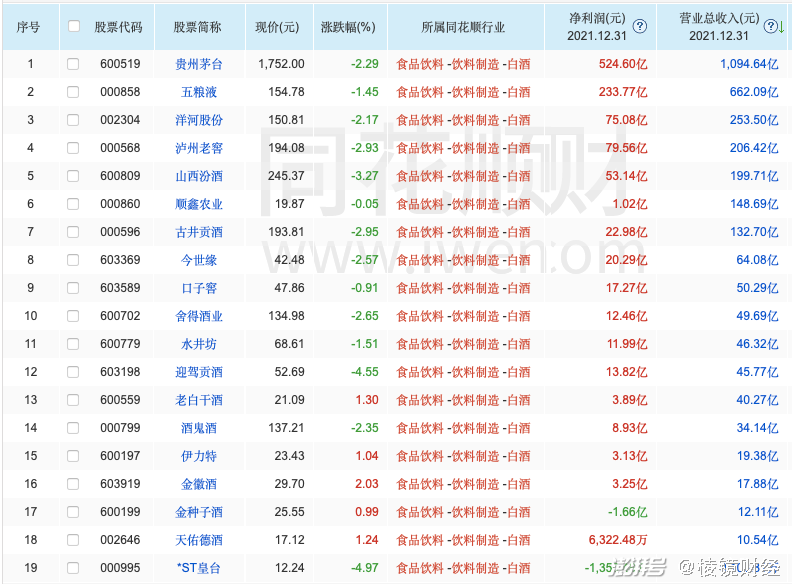Viewport: 792px width, 584px height.
Task: Select change value 2.03 for 金徽酒
Action: [x=367, y=484]
